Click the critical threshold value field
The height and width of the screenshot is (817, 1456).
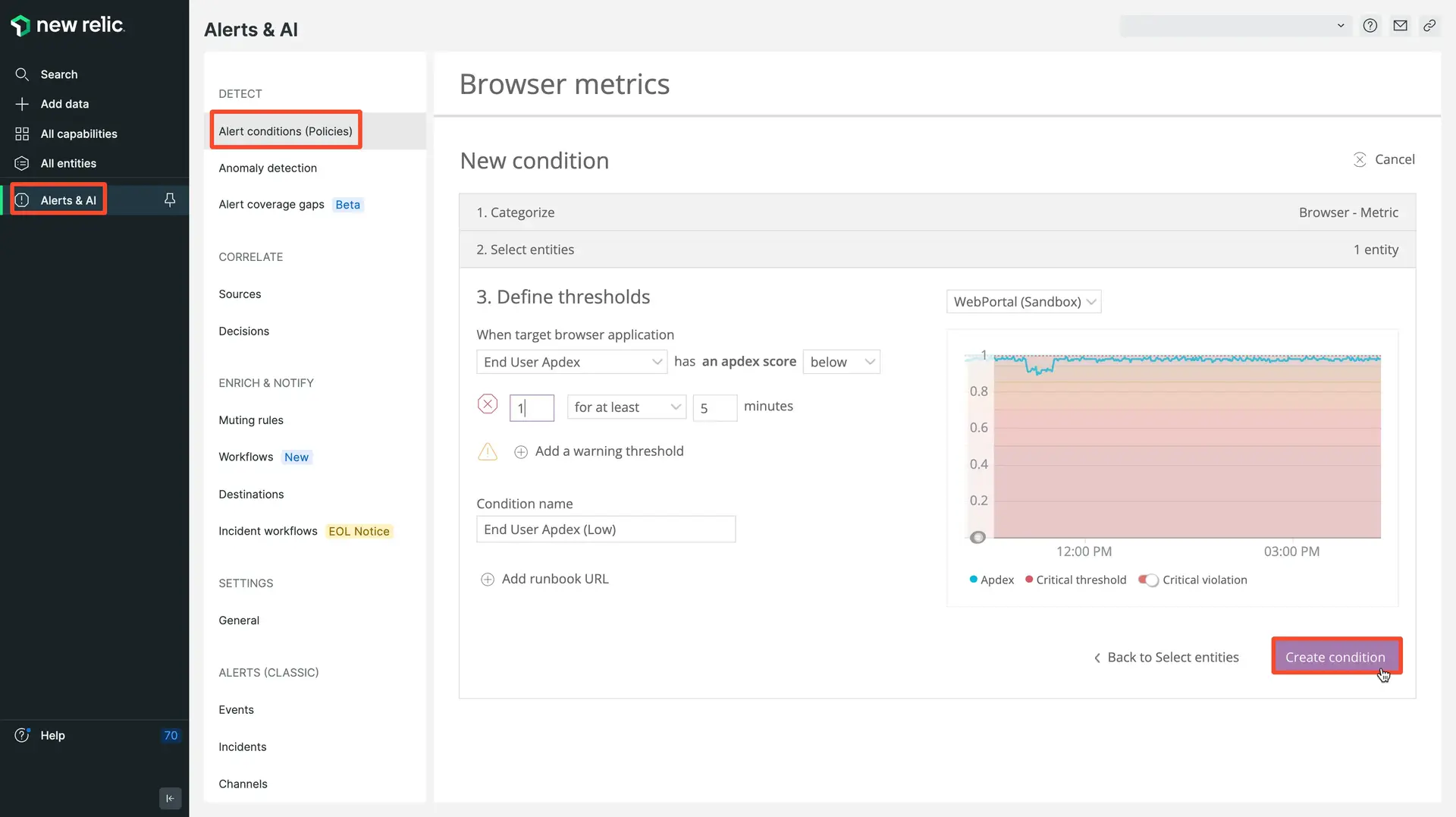tap(532, 408)
